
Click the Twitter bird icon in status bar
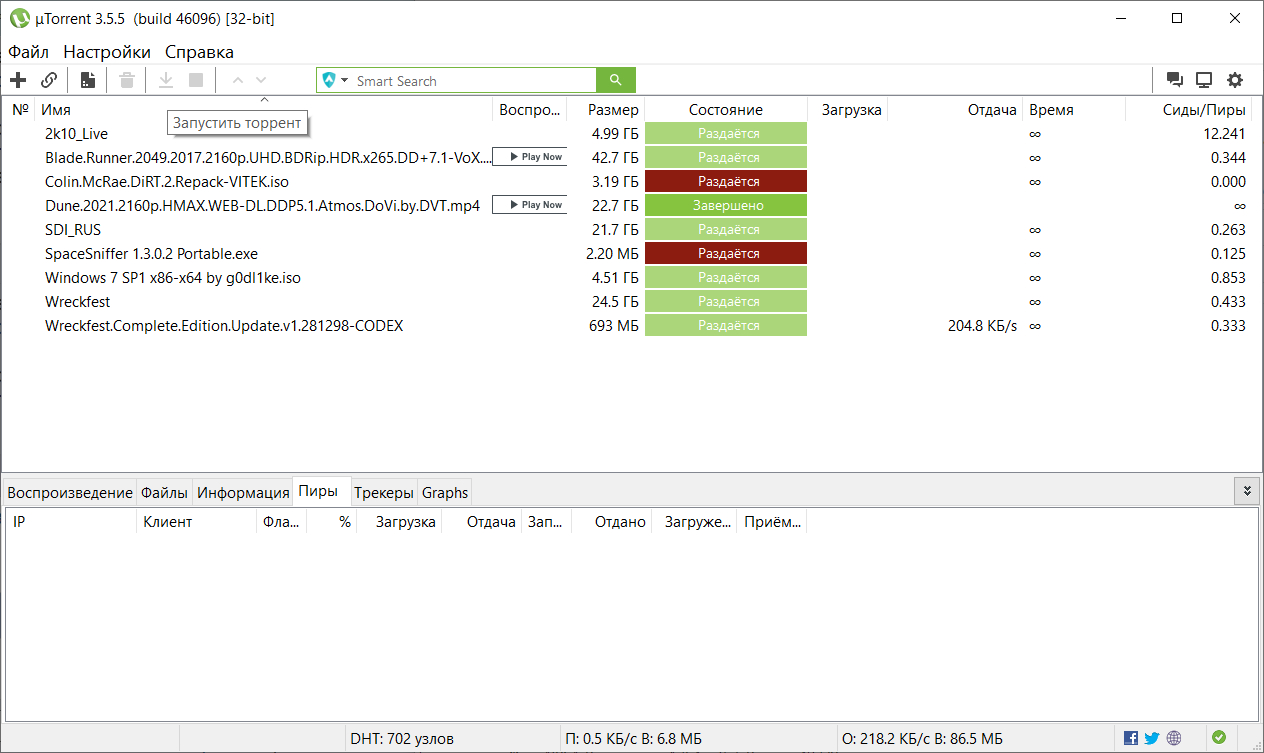click(1152, 738)
